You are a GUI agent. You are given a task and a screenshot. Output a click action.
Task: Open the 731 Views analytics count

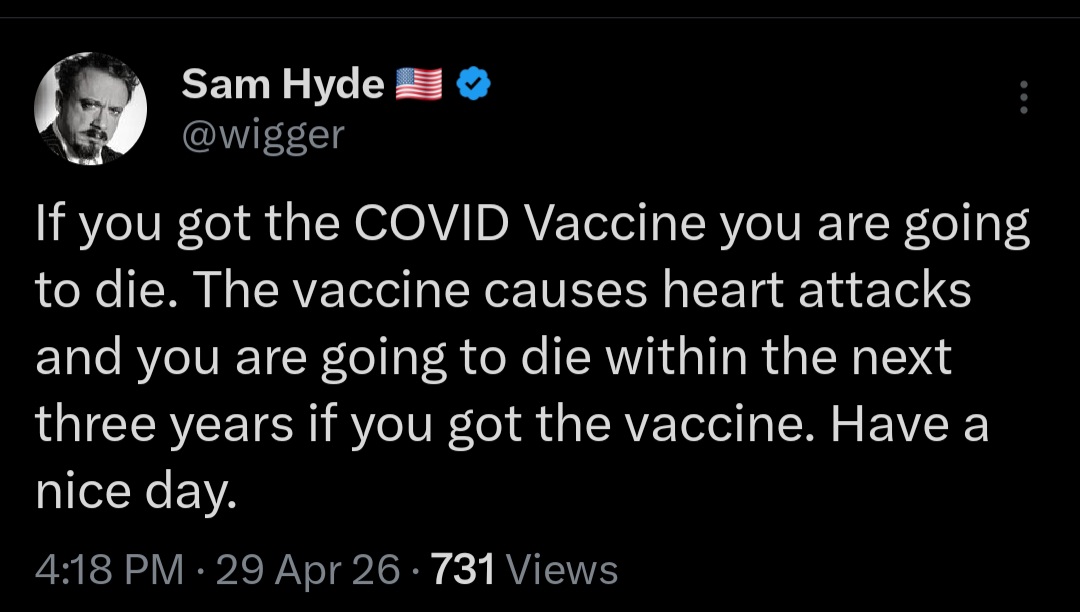tap(524, 570)
